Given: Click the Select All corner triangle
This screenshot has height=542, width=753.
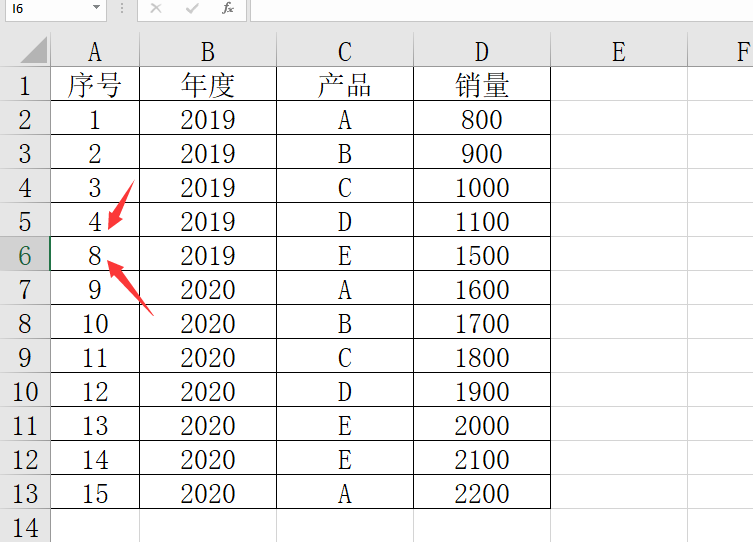Looking at the screenshot, I should [34, 50].
